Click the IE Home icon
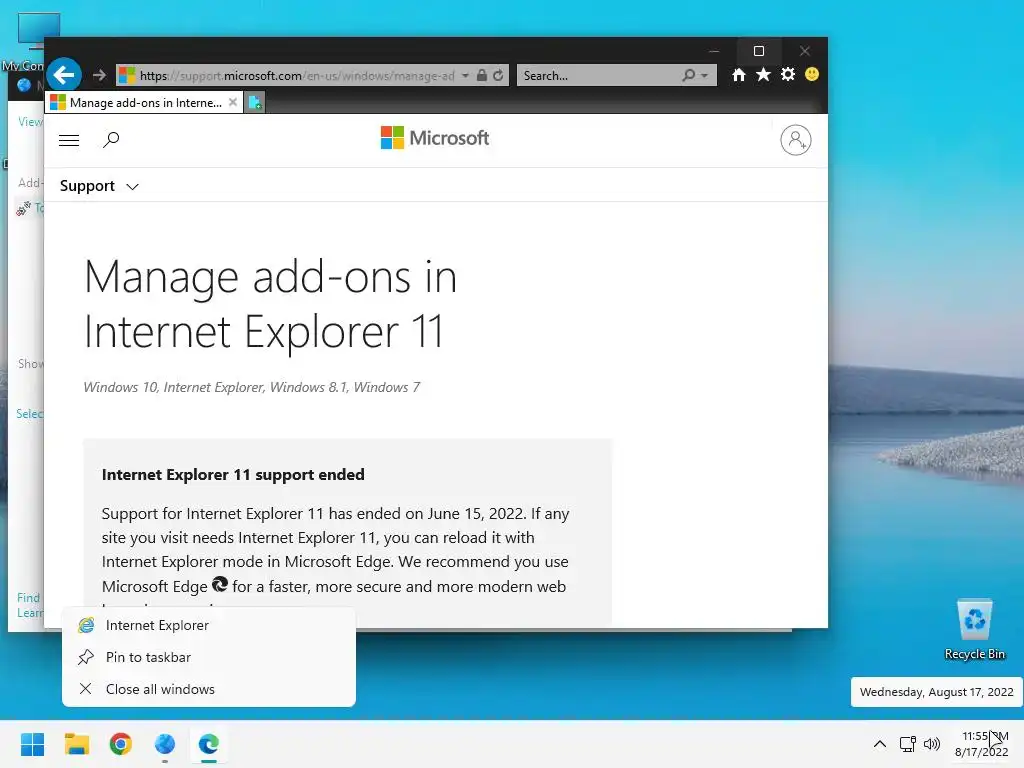Viewport: 1024px width, 768px height. tap(739, 74)
